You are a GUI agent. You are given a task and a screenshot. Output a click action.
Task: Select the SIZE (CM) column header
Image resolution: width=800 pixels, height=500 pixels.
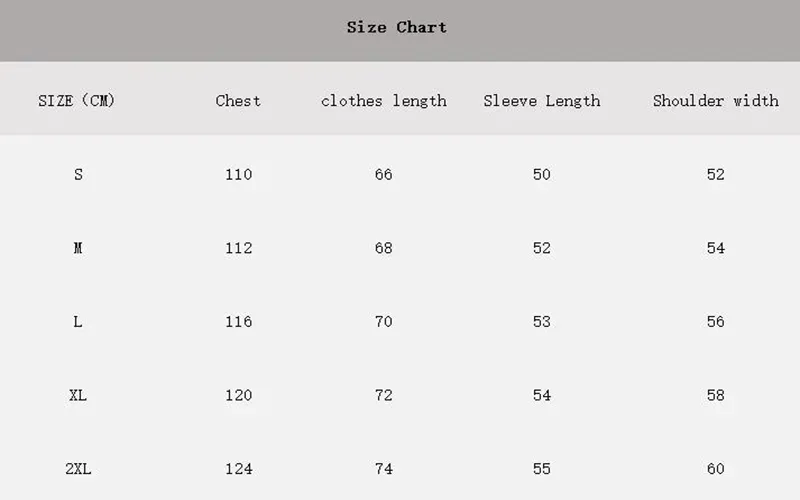77,101
